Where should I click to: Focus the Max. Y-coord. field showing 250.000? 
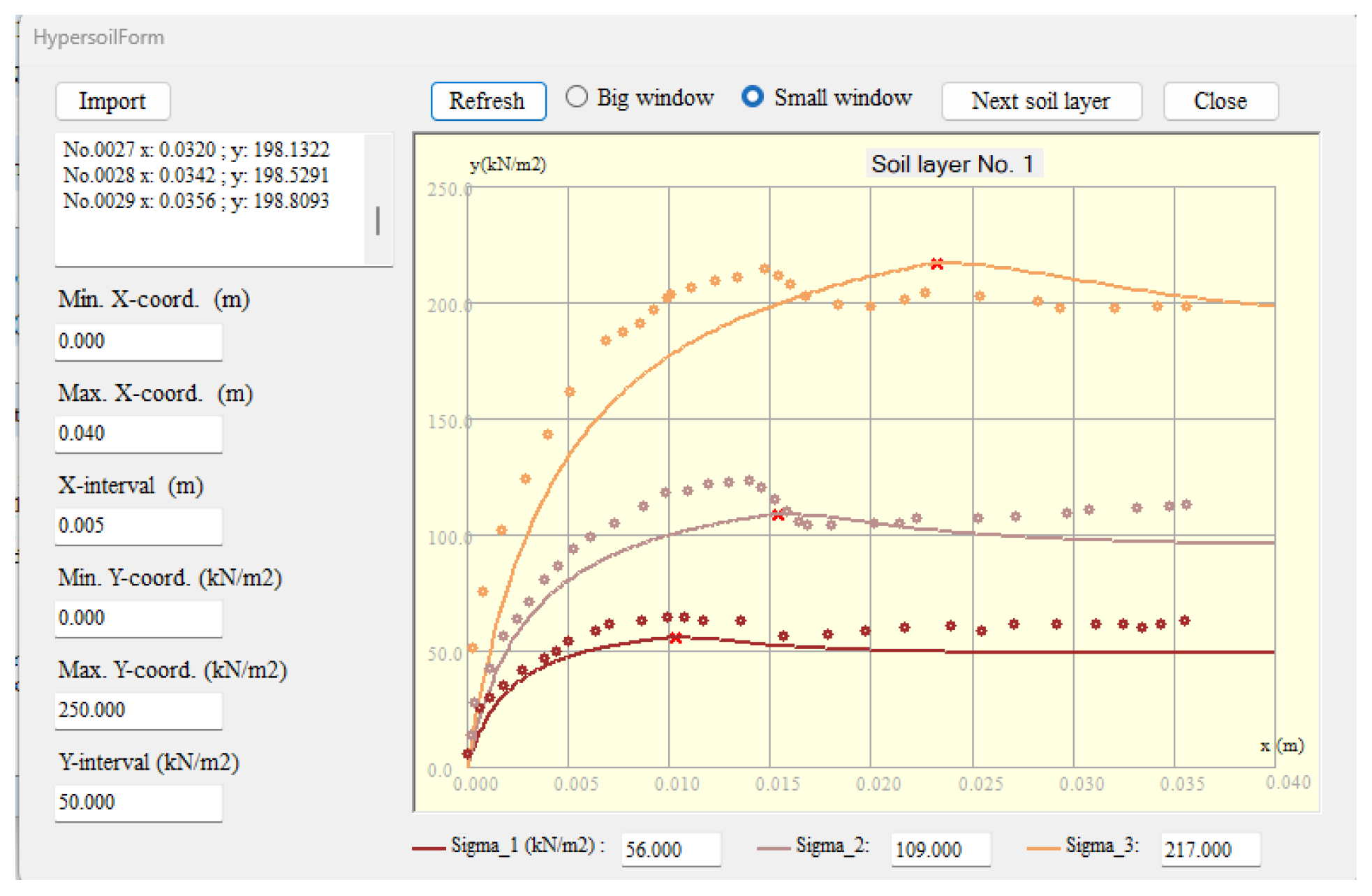[x=138, y=710]
